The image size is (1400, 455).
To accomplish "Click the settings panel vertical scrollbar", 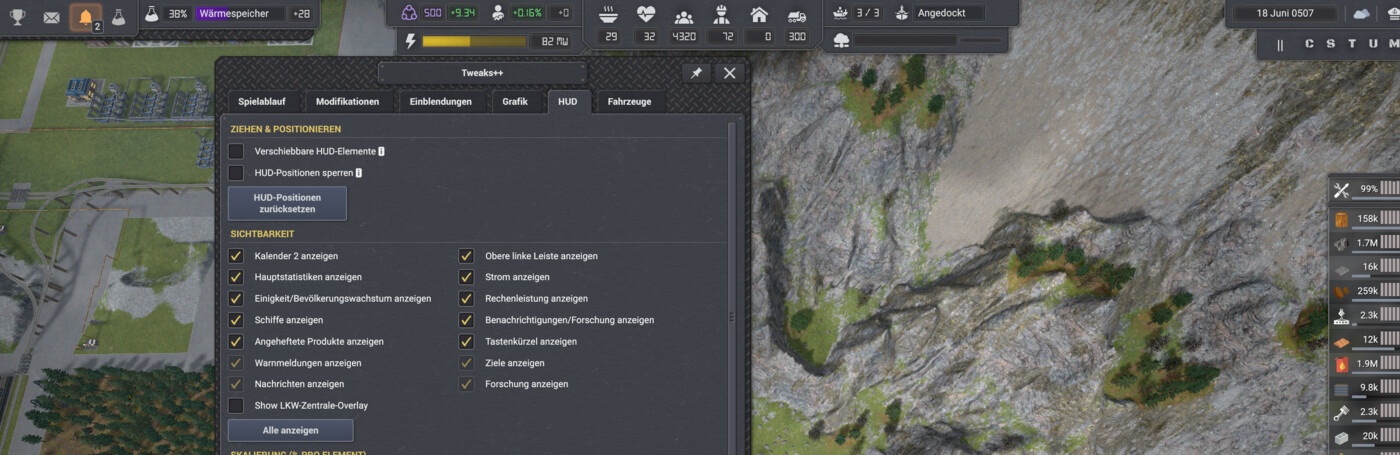I will pyautogui.click(x=732, y=288).
